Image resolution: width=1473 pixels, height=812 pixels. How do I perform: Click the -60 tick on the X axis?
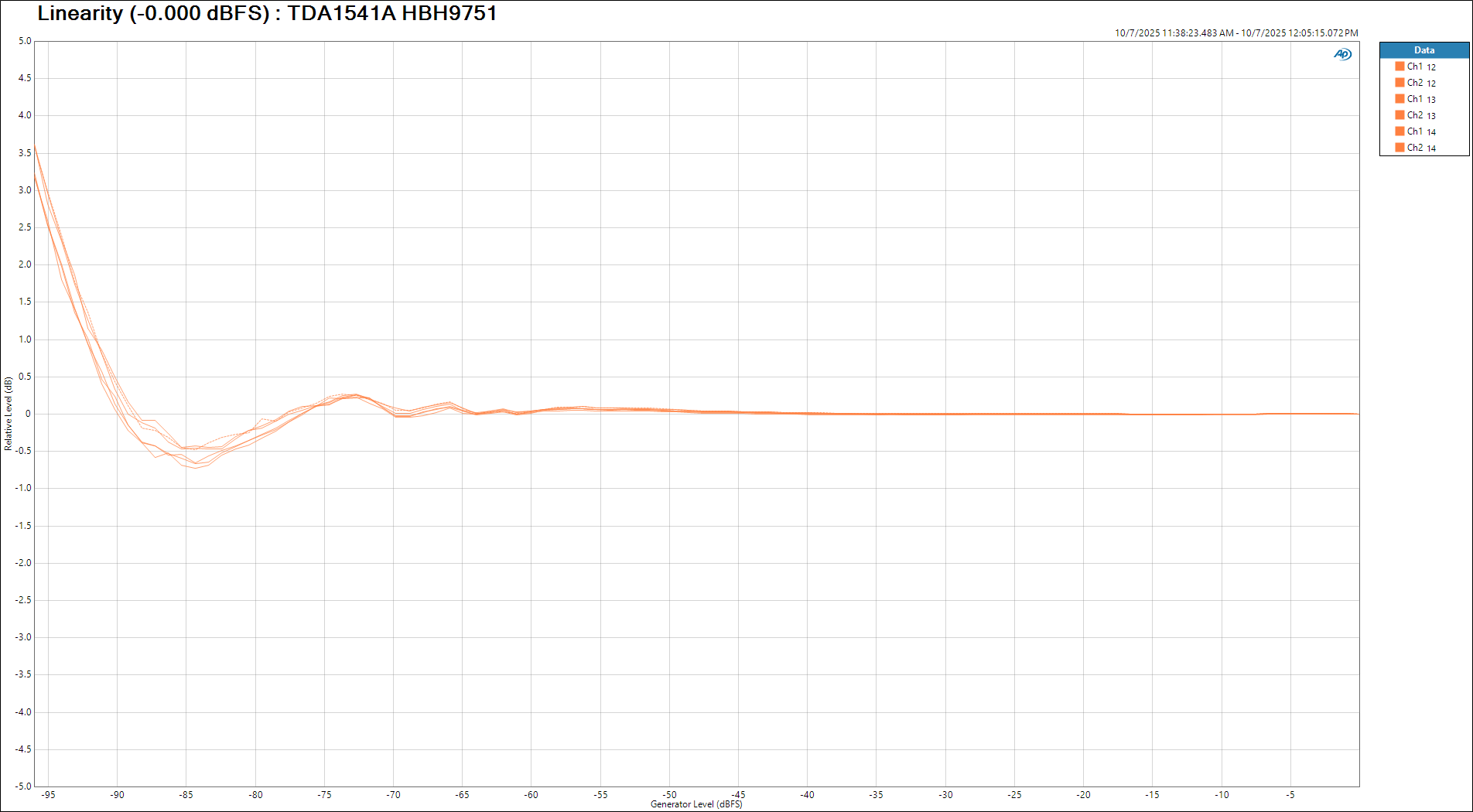tap(531, 795)
